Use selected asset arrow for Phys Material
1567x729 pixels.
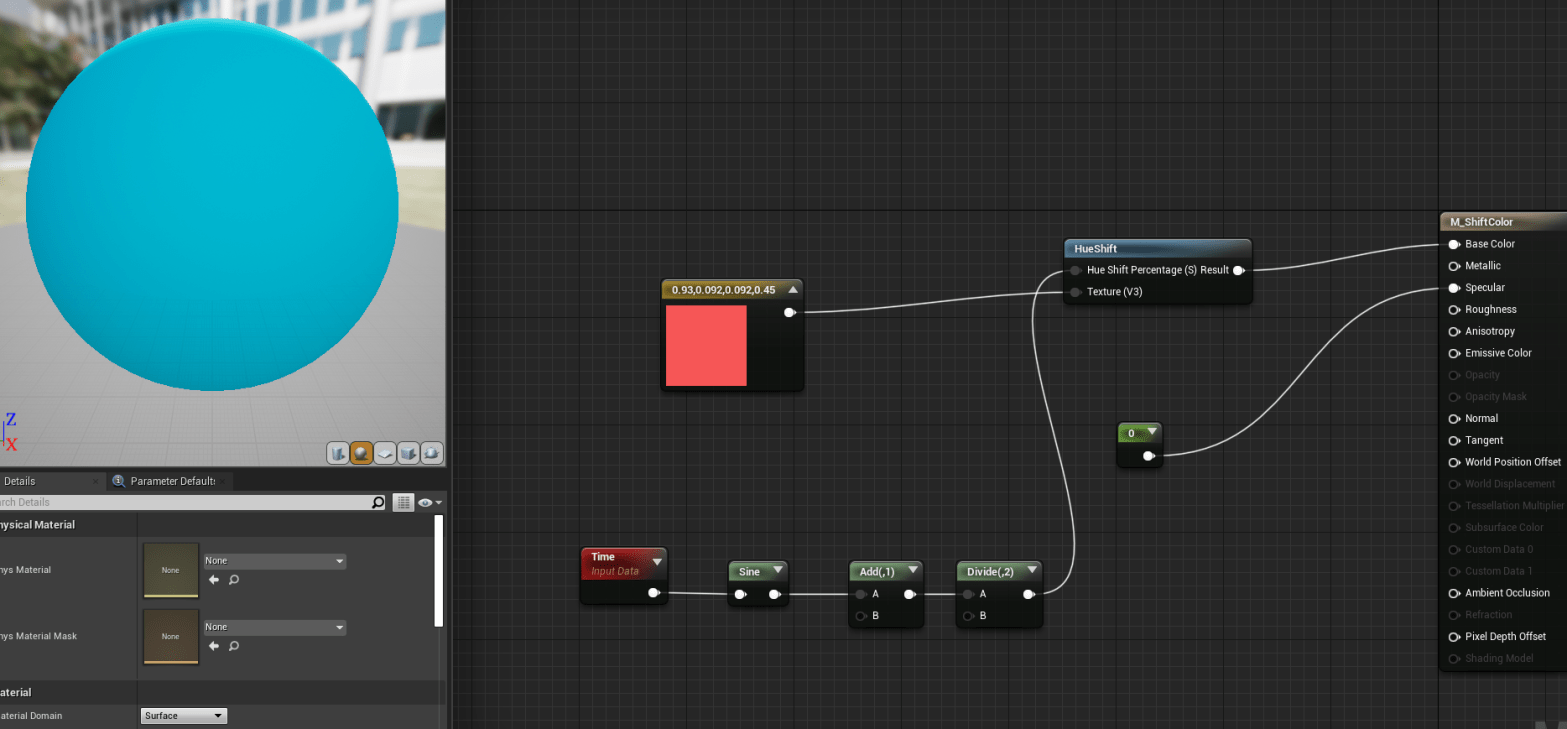click(x=213, y=579)
